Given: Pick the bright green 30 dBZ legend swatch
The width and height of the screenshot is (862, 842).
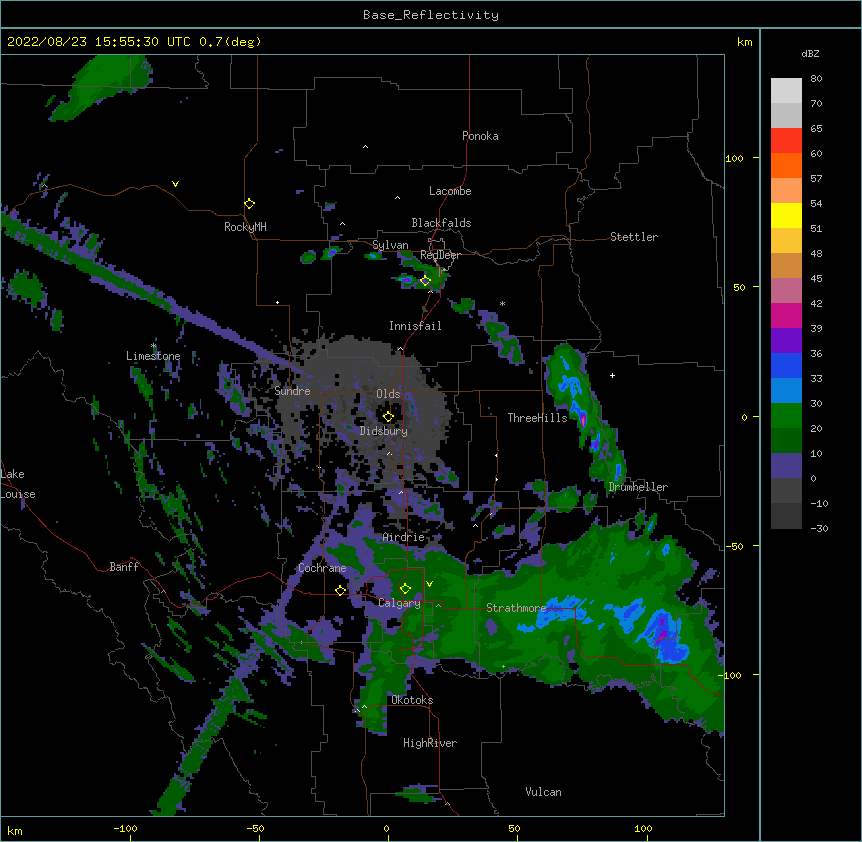Looking at the screenshot, I should [x=786, y=416].
